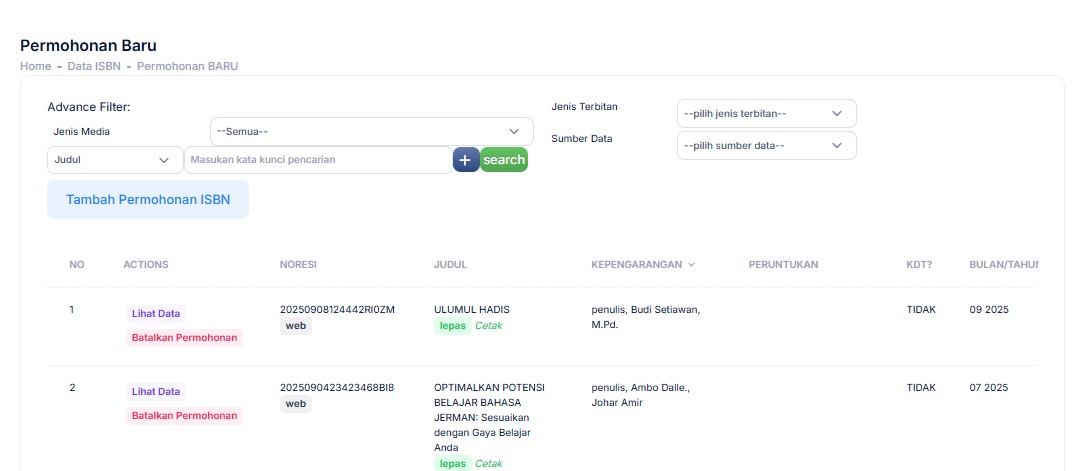Open the Jenis Media dropdown
This screenshot has width=1078, height=471.
point(369,131)
